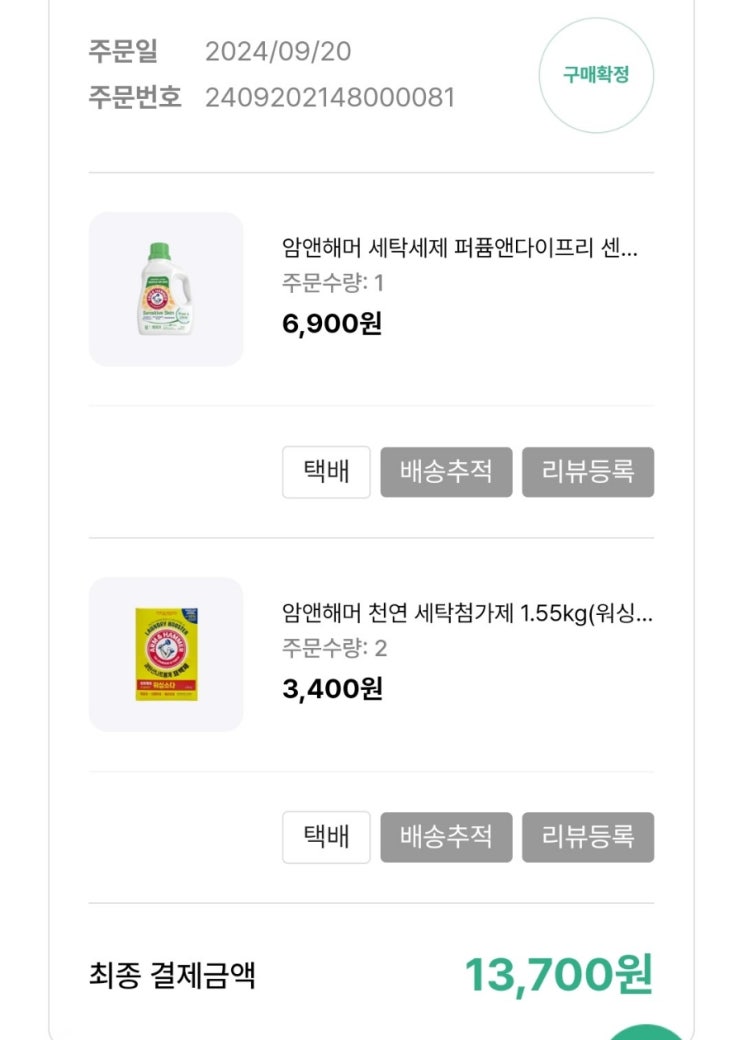Click the 주문수량: 2 quantity text
743x1040 pixels.
(334, 648)
